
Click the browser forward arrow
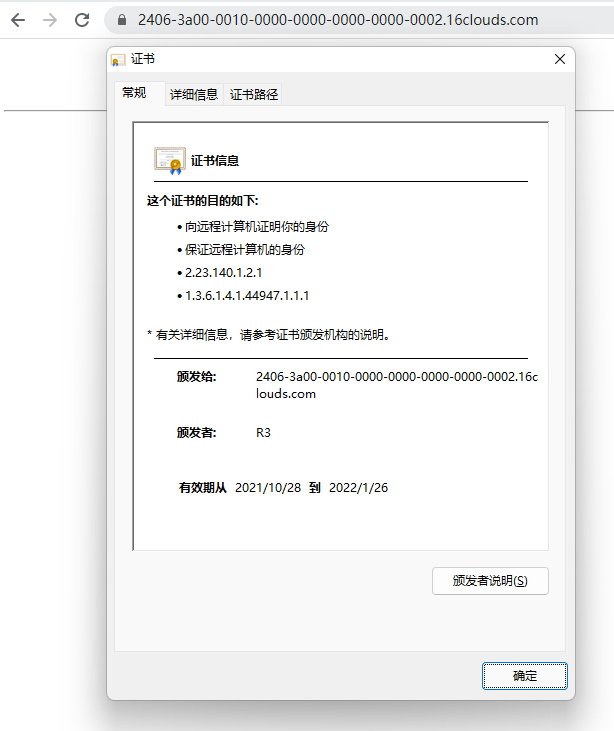(50, 20)
